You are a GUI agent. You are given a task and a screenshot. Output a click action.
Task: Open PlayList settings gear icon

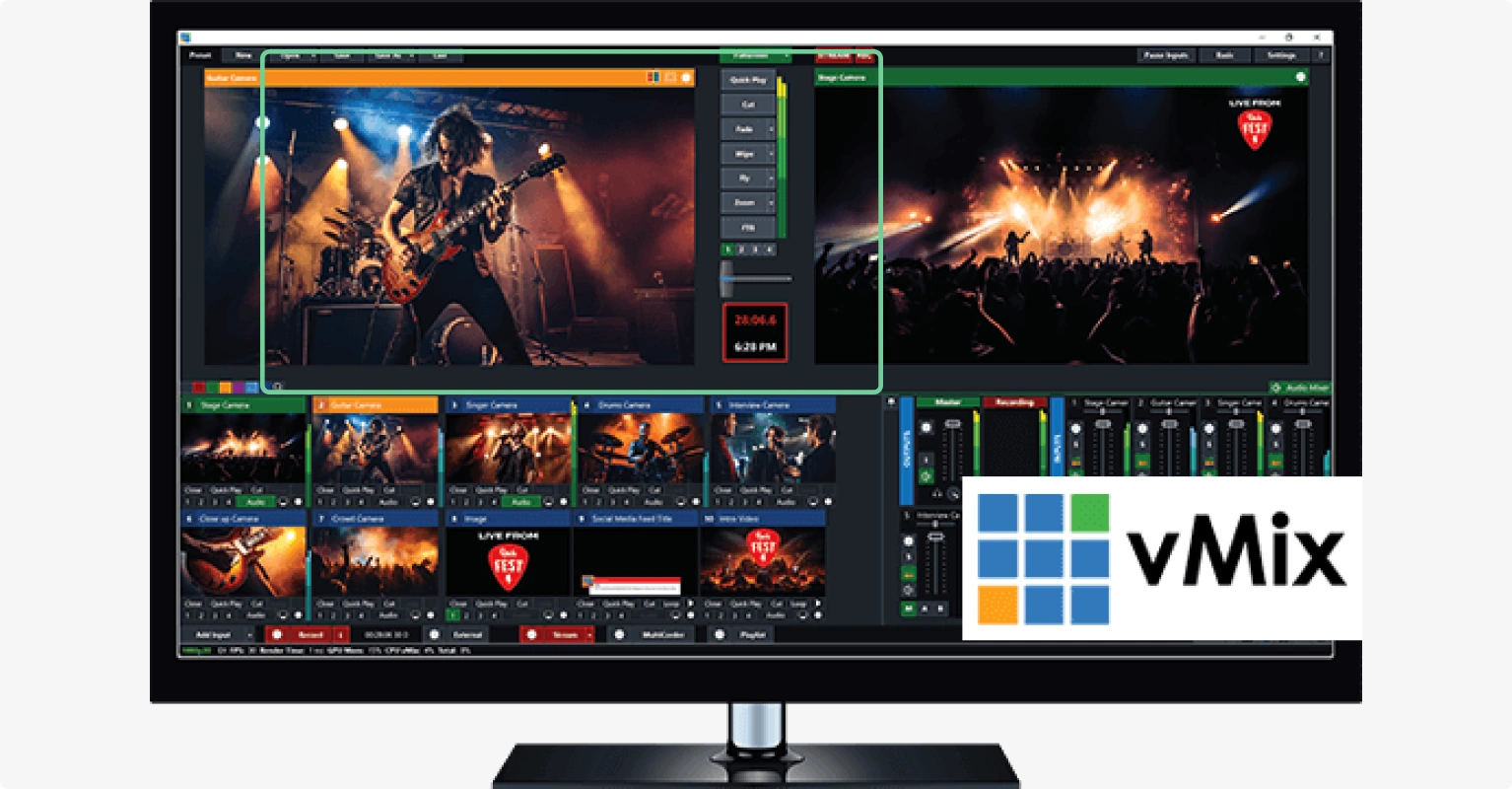pyautogui.click(x=719, y=635)
